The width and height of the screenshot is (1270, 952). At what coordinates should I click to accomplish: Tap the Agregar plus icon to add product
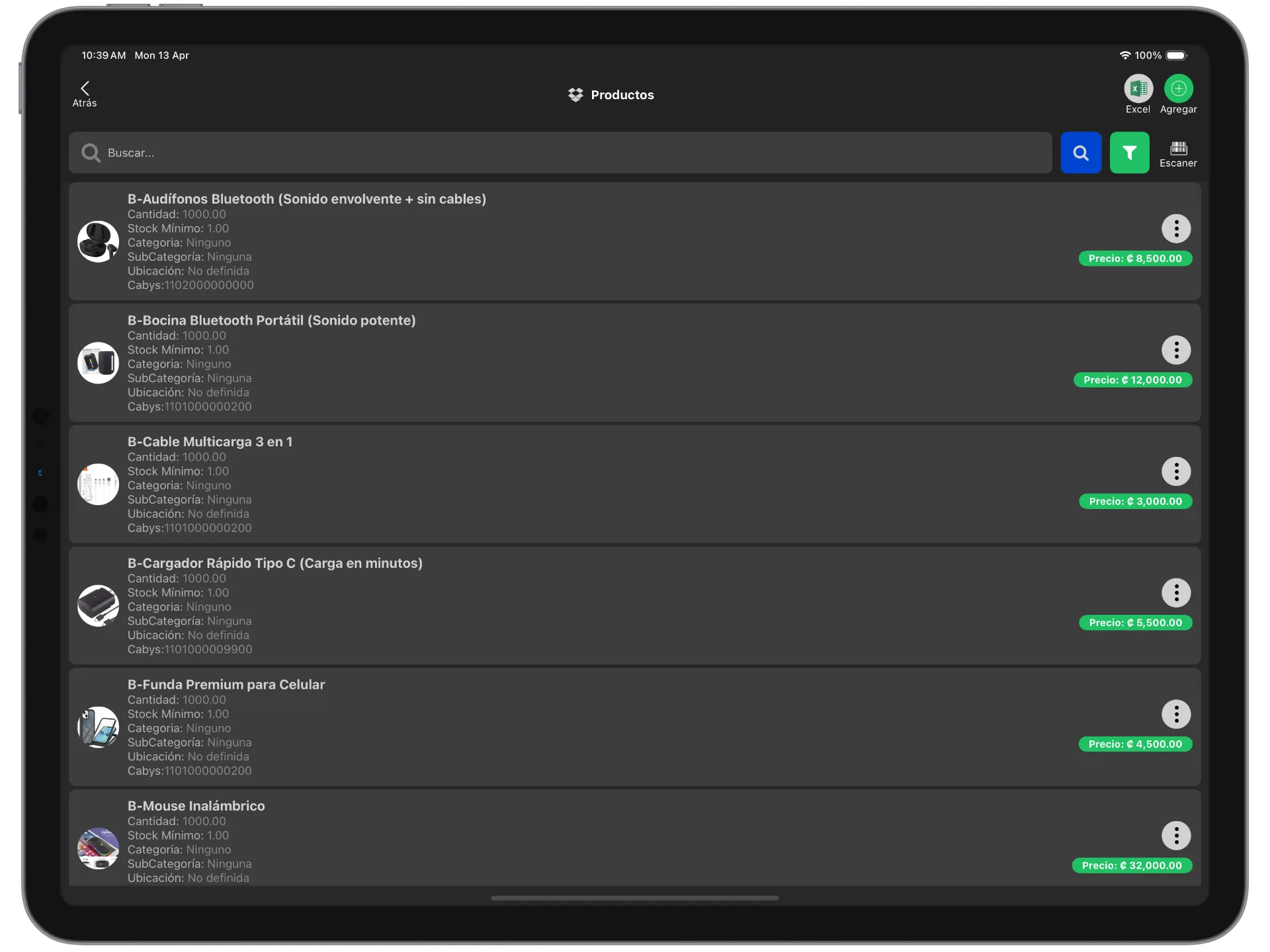click(1179, 88)
